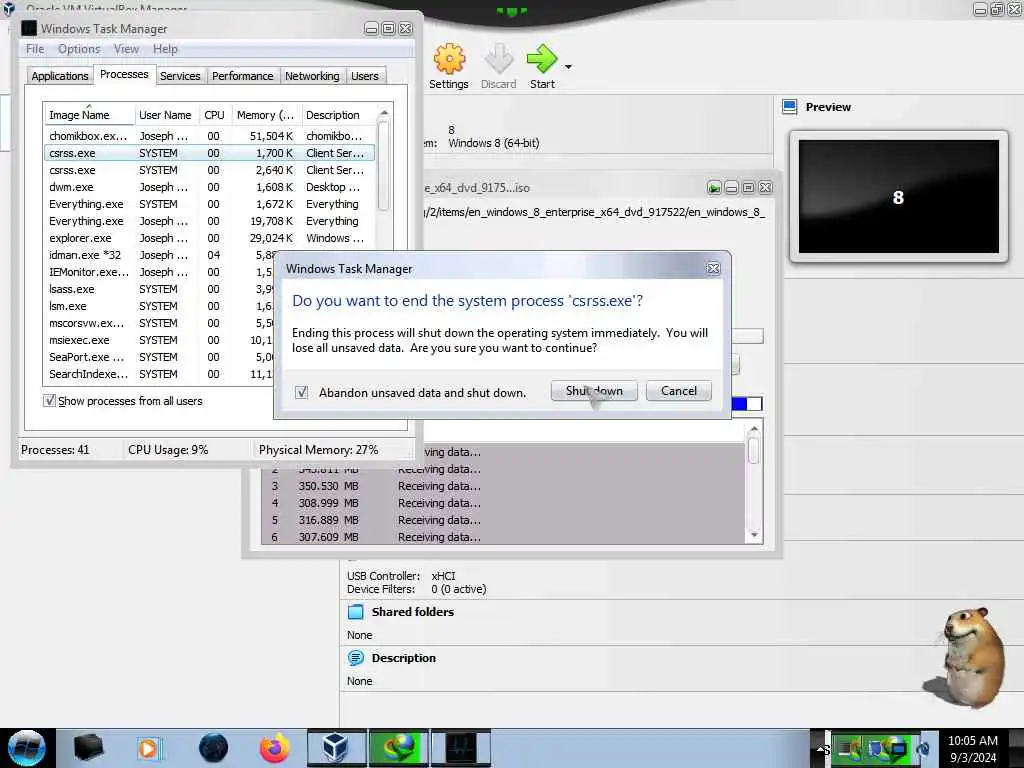Click the Description section speech icon
This screenshot has width=1024, height=768.
355,658
